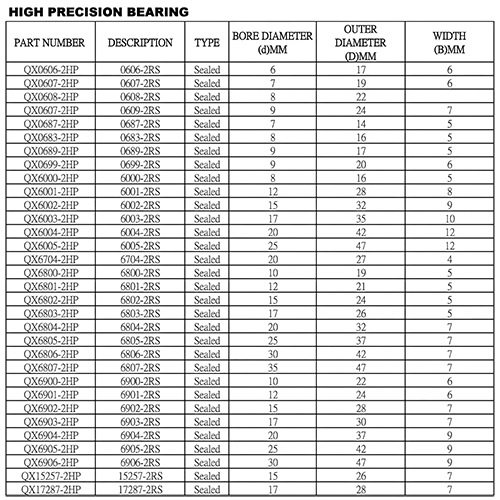Viewport: 500px width, 500px height.
Task: Click the 6807-2RS description cell
Action: (x=140, y=368)
